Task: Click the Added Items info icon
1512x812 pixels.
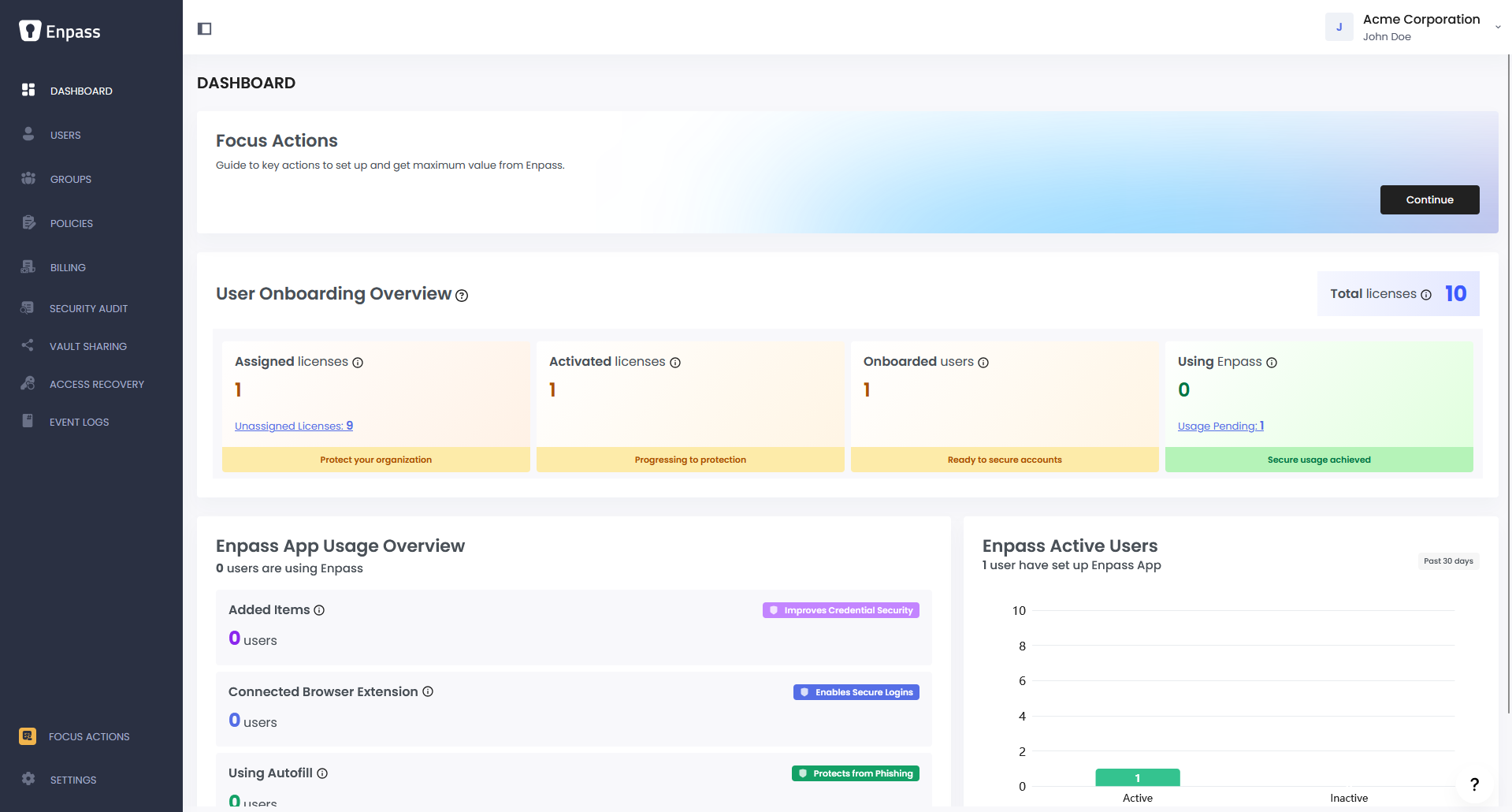Action: tap(319, 610)
